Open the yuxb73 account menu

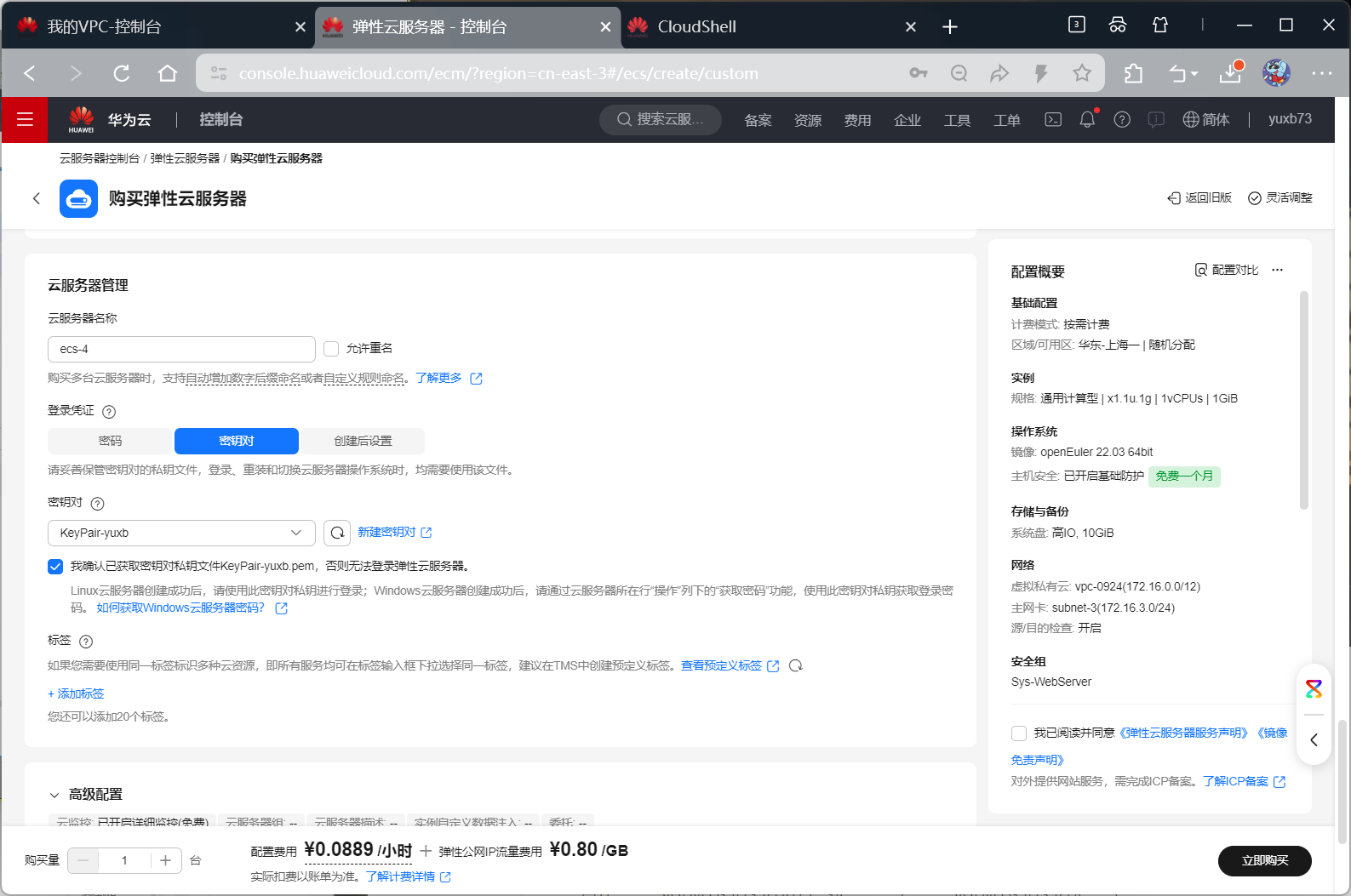[x=1290, y=119]
